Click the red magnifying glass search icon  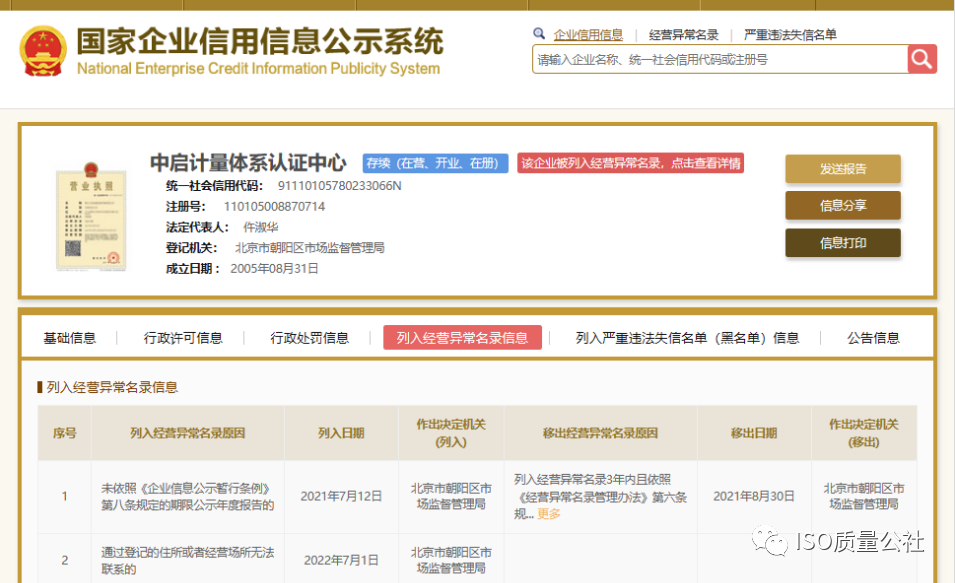pyautogui.click(x=921, y=59)
